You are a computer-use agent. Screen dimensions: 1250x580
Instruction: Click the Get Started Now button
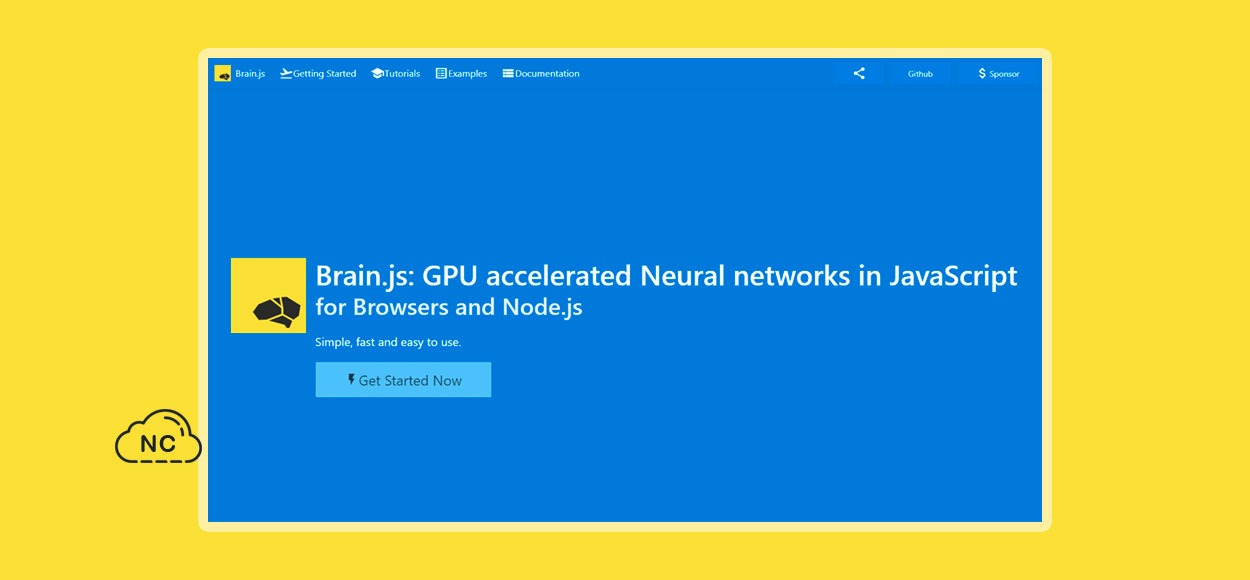coord(403,380)
